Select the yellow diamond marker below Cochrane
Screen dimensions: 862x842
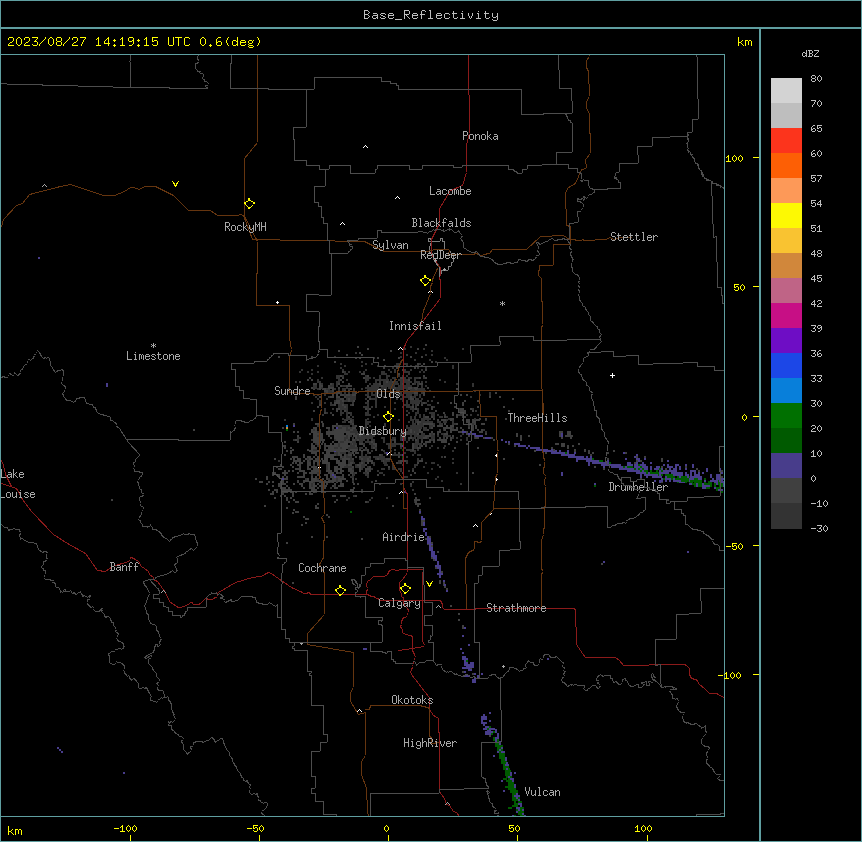coord(340,591)
